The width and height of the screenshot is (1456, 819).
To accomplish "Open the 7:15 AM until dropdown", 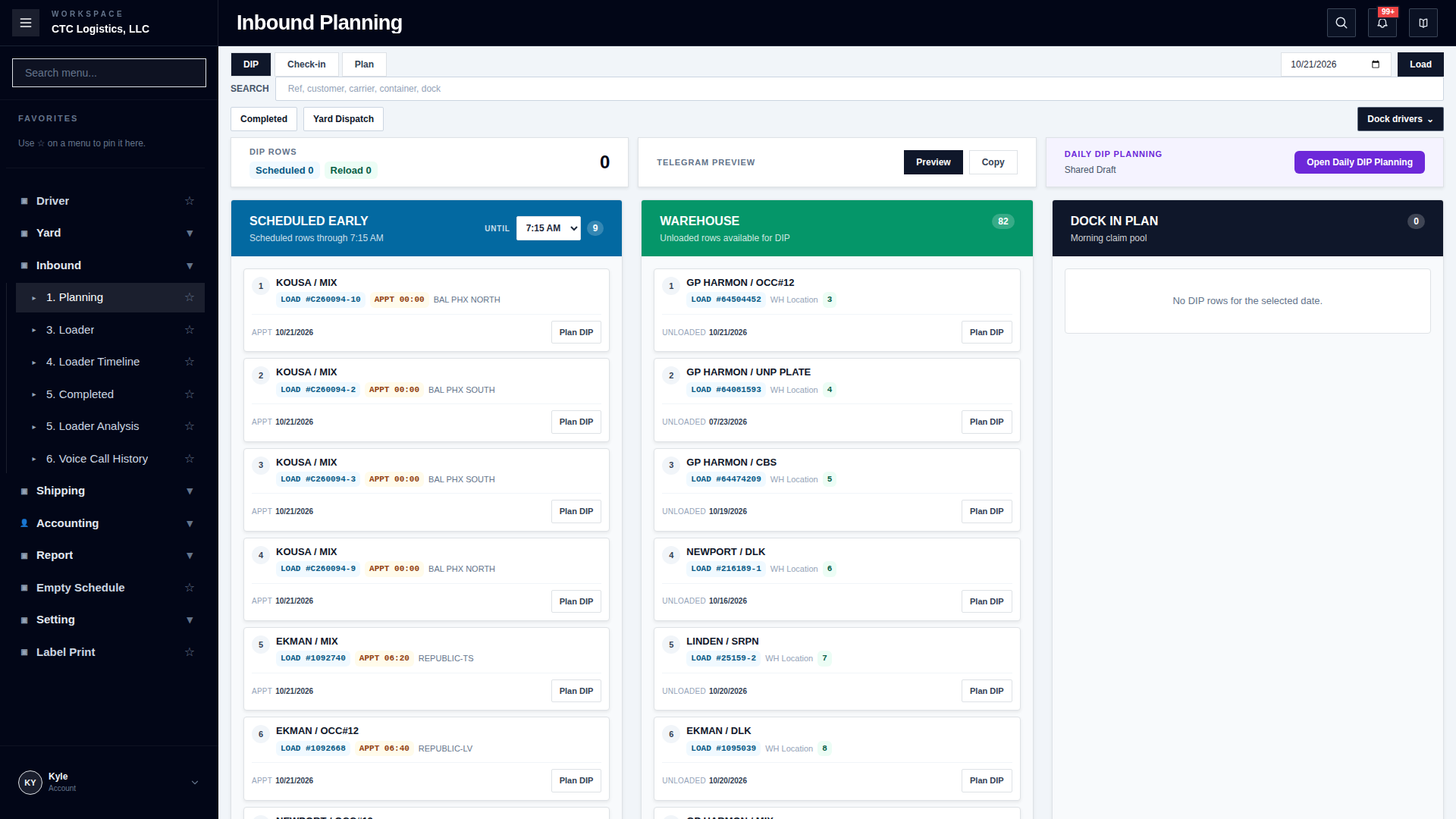I will 548,228.
